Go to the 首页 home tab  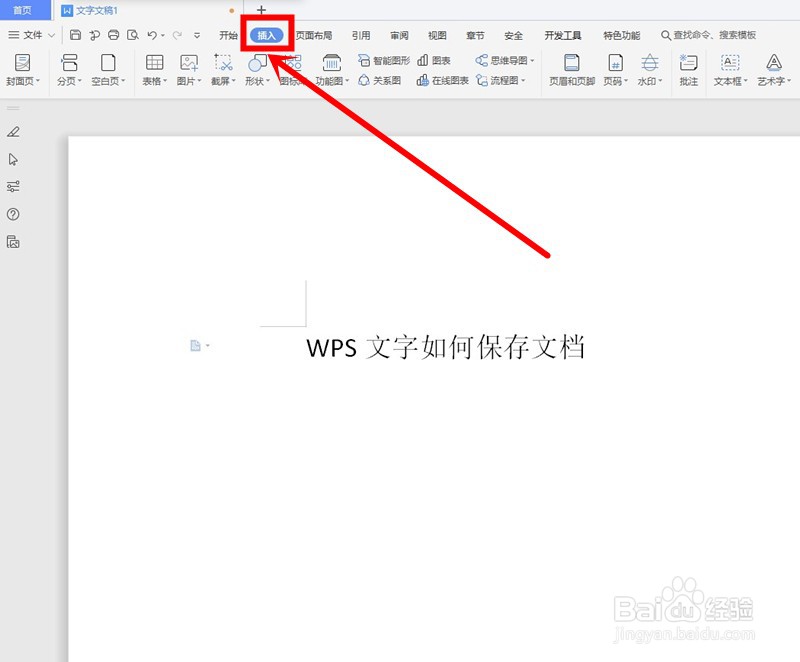23,10
